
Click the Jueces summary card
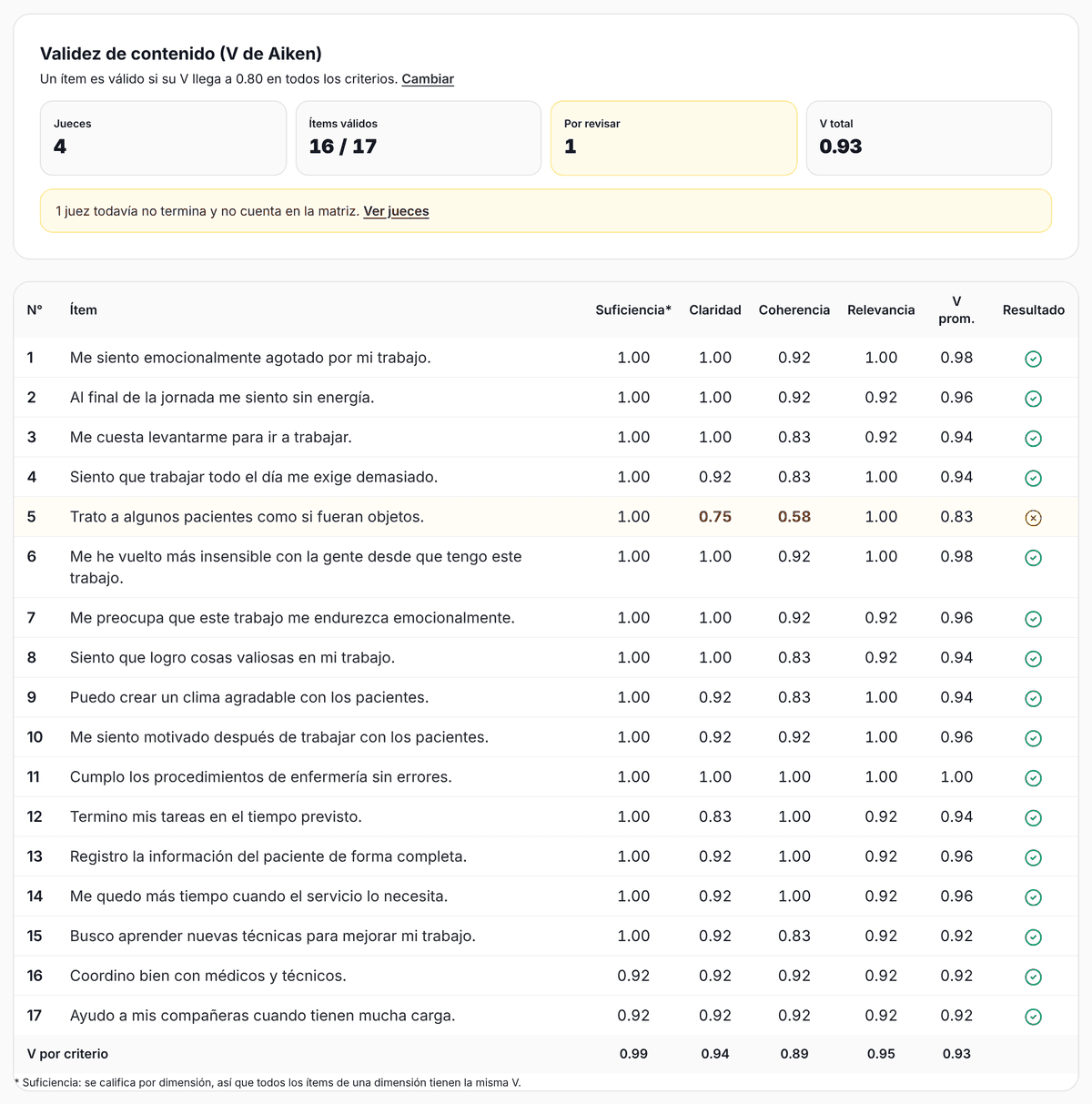point(163,137)
